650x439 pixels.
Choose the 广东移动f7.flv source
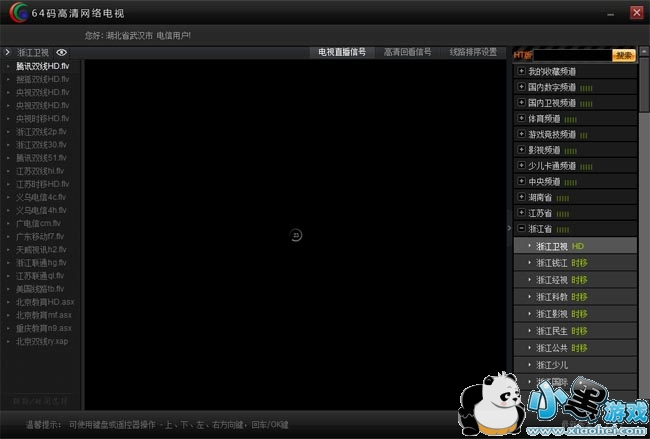click(40, 236)
